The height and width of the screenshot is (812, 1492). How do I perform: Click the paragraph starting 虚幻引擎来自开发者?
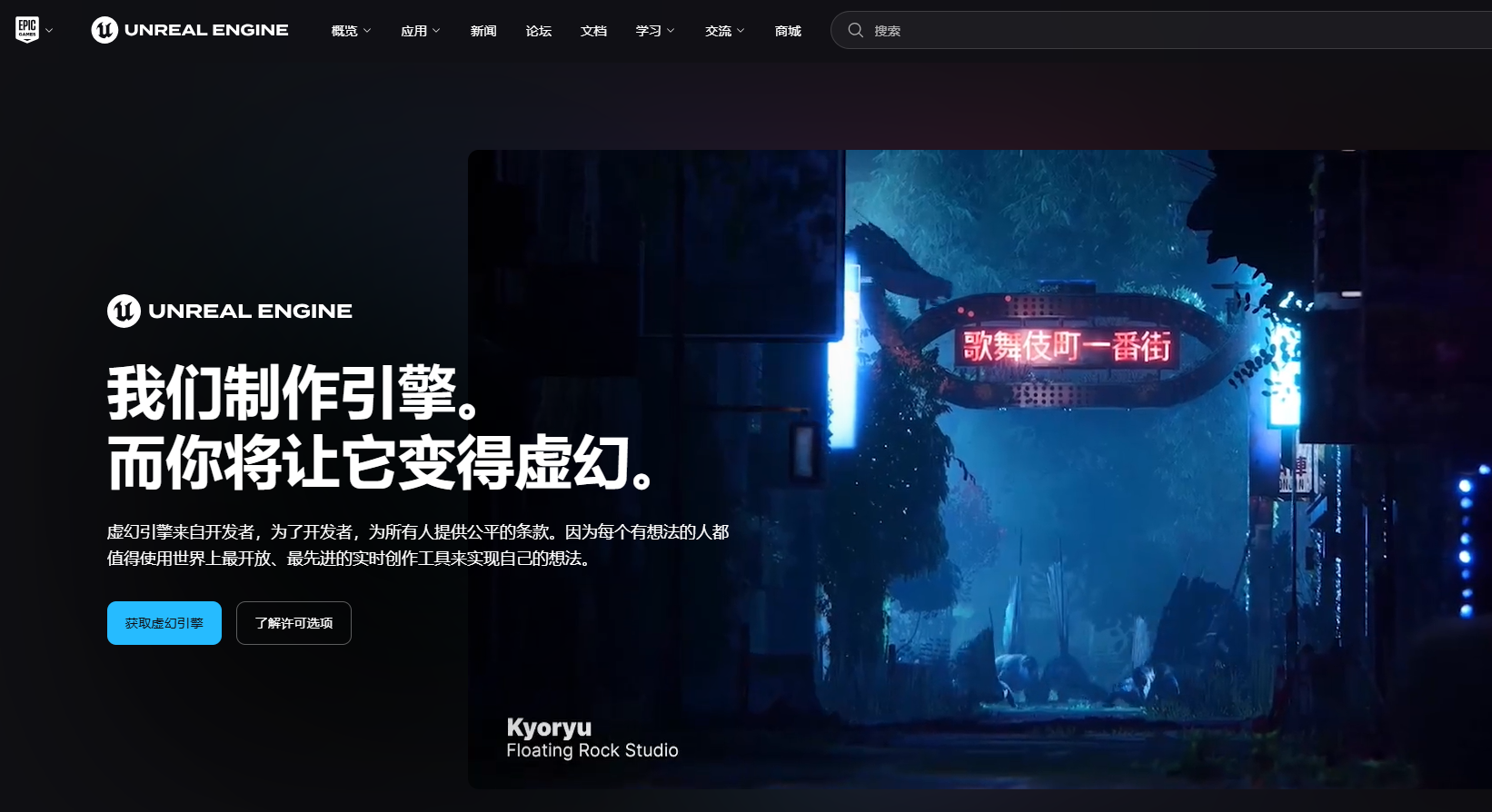[x=418, y=545]
